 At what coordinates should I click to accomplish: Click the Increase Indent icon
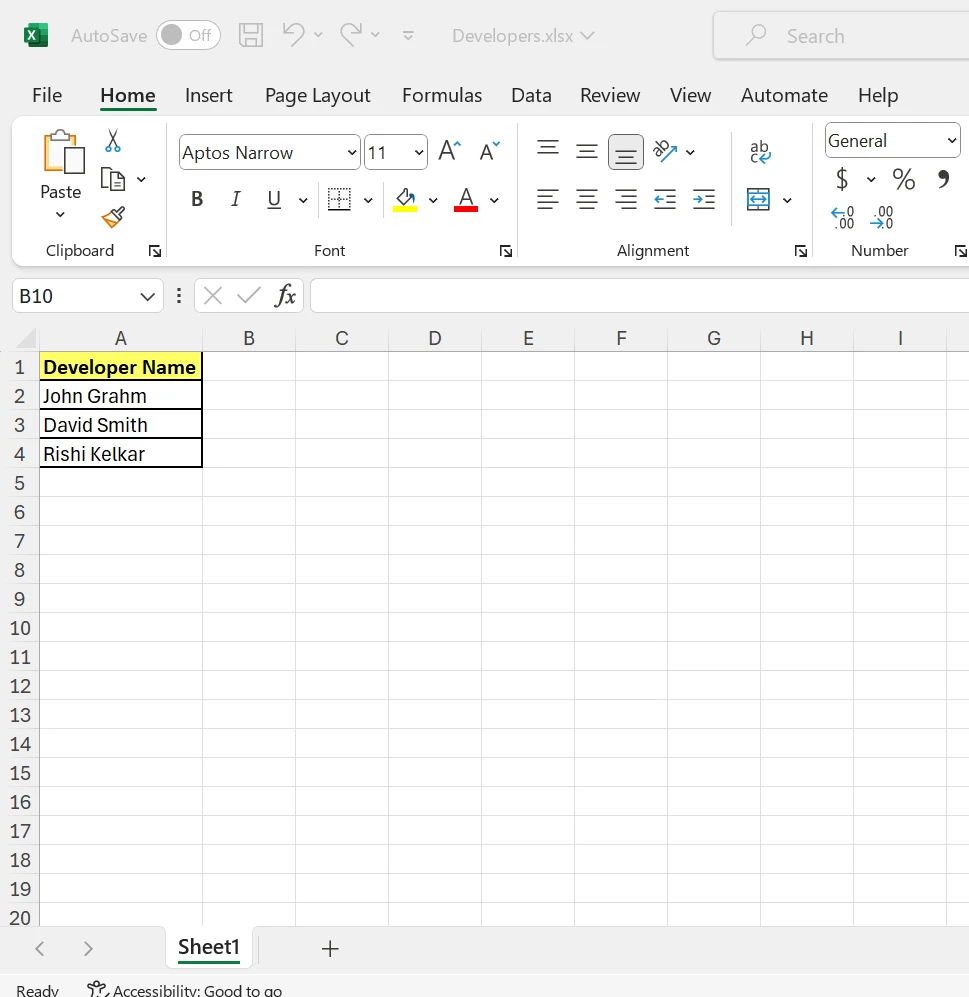click(704, 200)
